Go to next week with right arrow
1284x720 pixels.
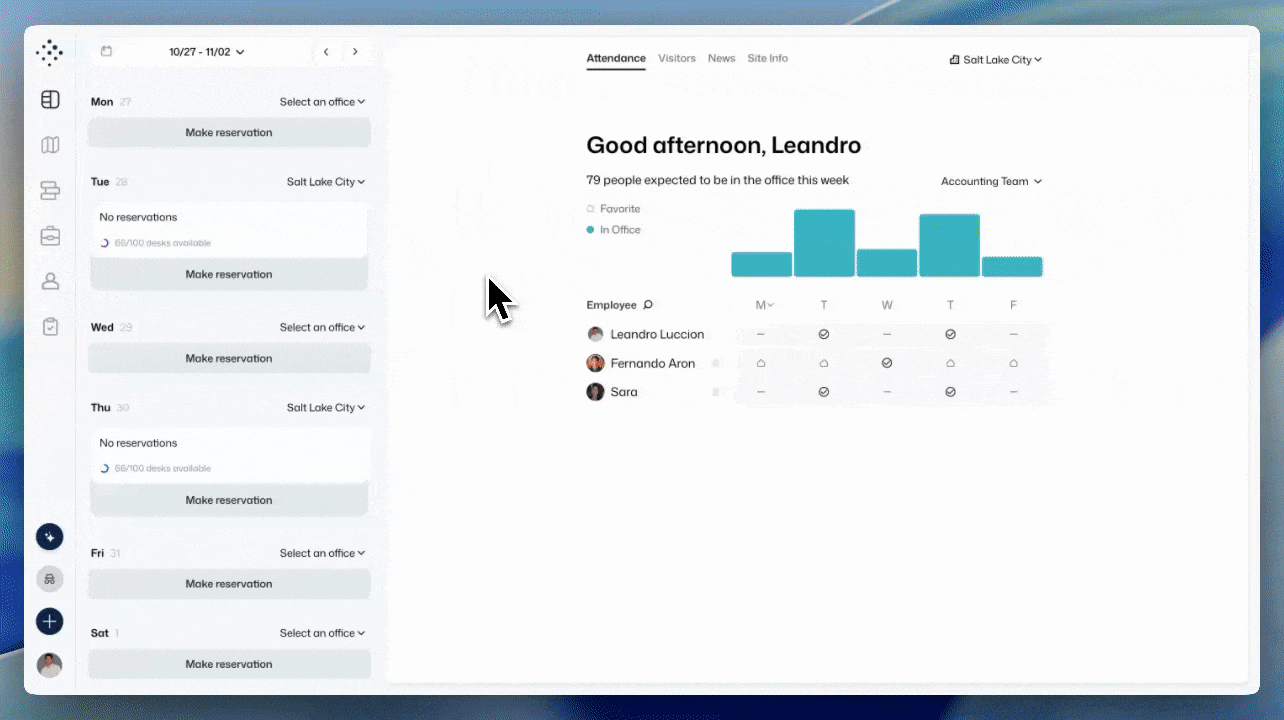[x=355, y=52]
